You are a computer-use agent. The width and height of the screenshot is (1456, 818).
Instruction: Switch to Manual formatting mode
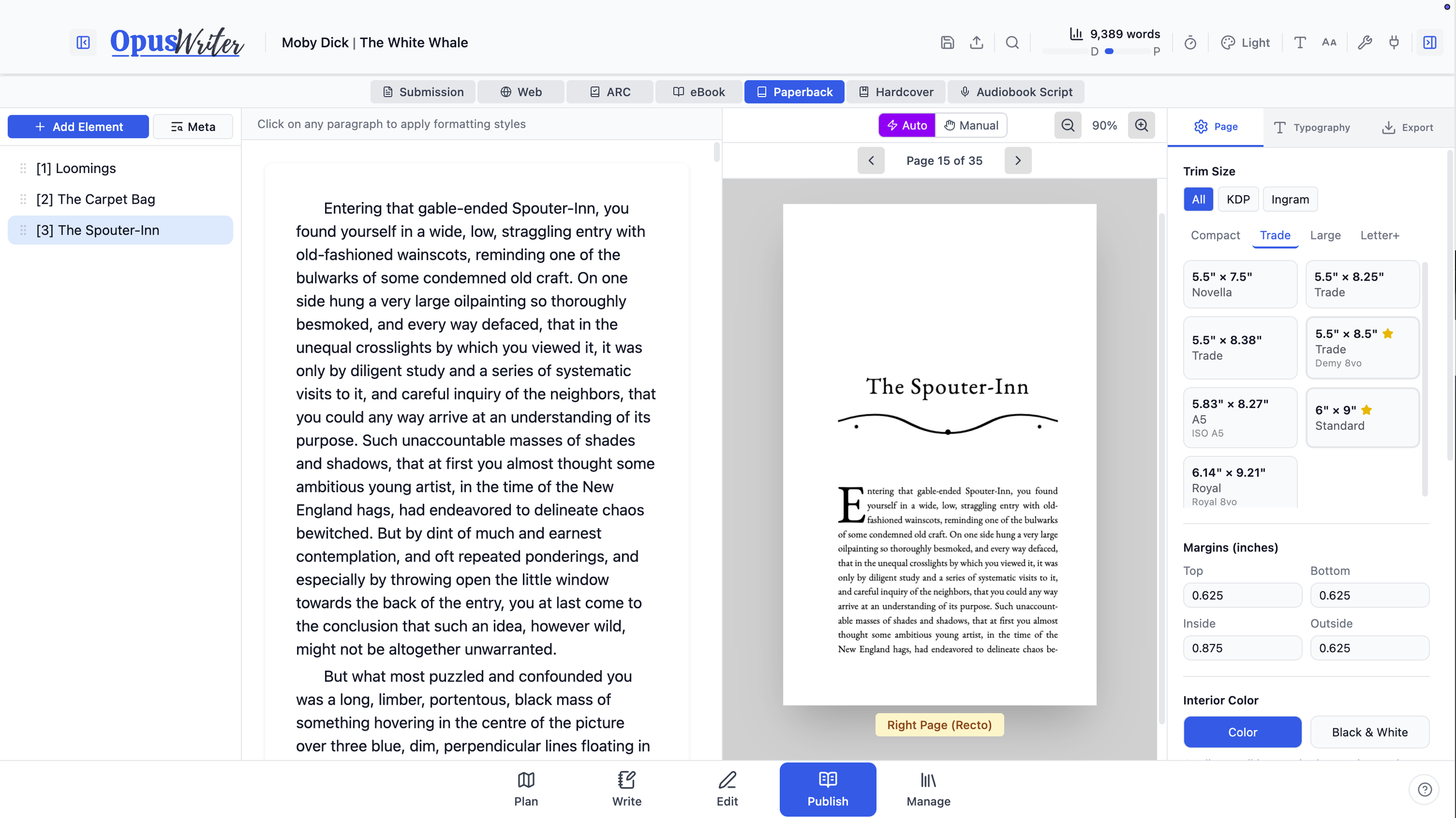point(971,125)
